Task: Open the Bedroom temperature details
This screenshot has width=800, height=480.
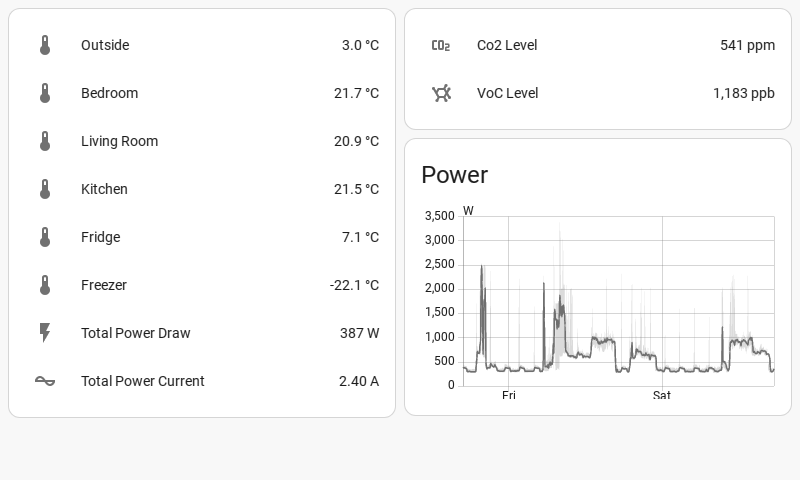Action: [x=109, y=93]
